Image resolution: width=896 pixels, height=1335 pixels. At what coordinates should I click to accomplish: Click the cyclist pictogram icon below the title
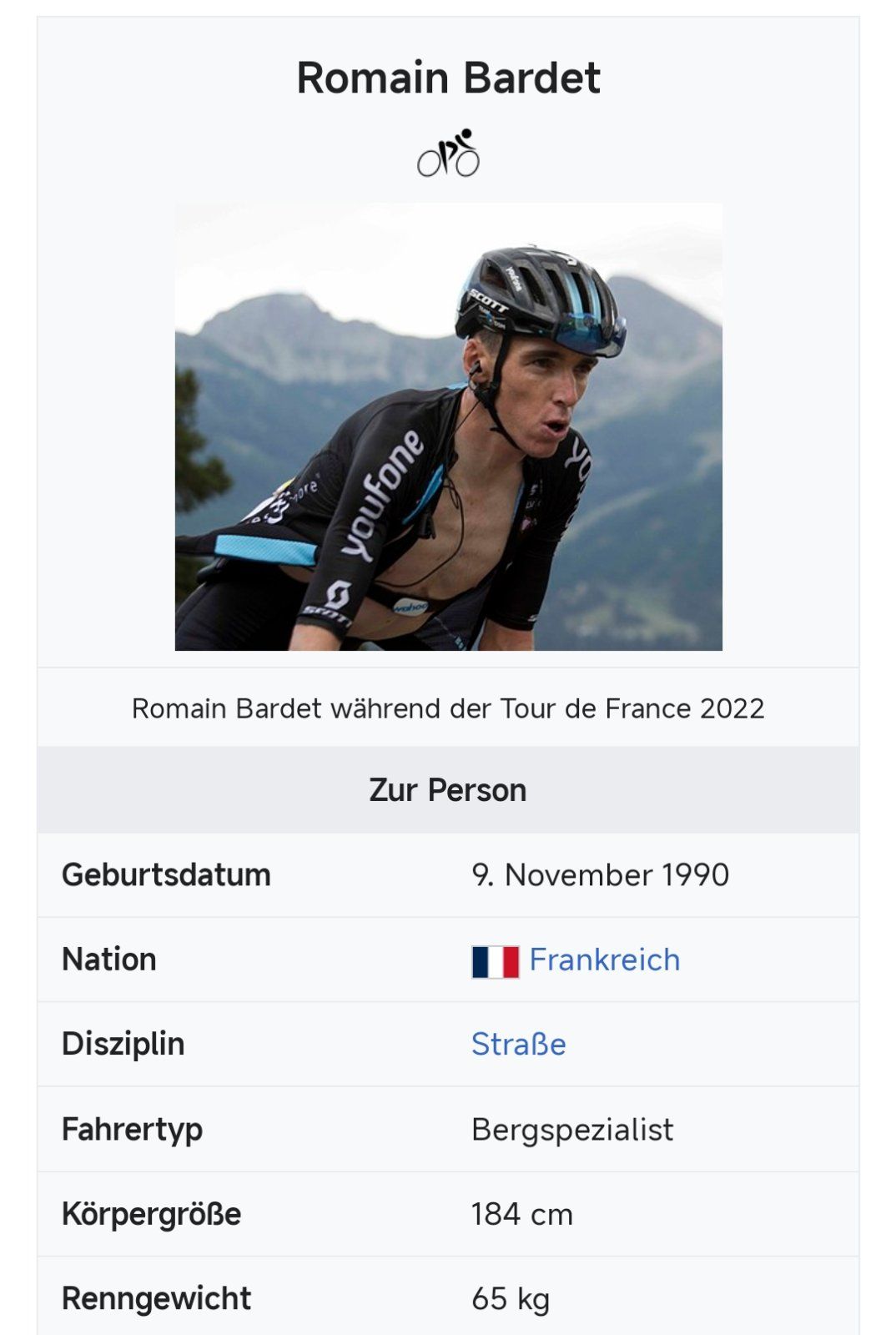448,153
